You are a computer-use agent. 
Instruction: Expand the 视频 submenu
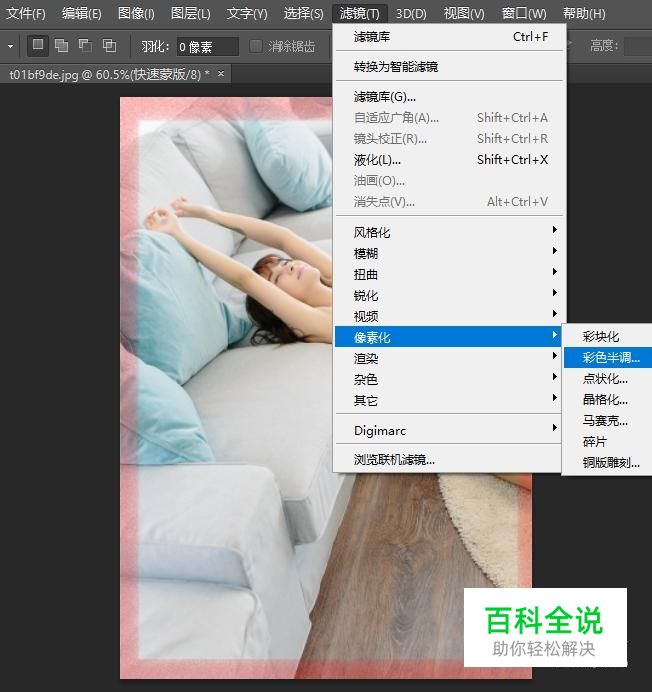[449, 316]
